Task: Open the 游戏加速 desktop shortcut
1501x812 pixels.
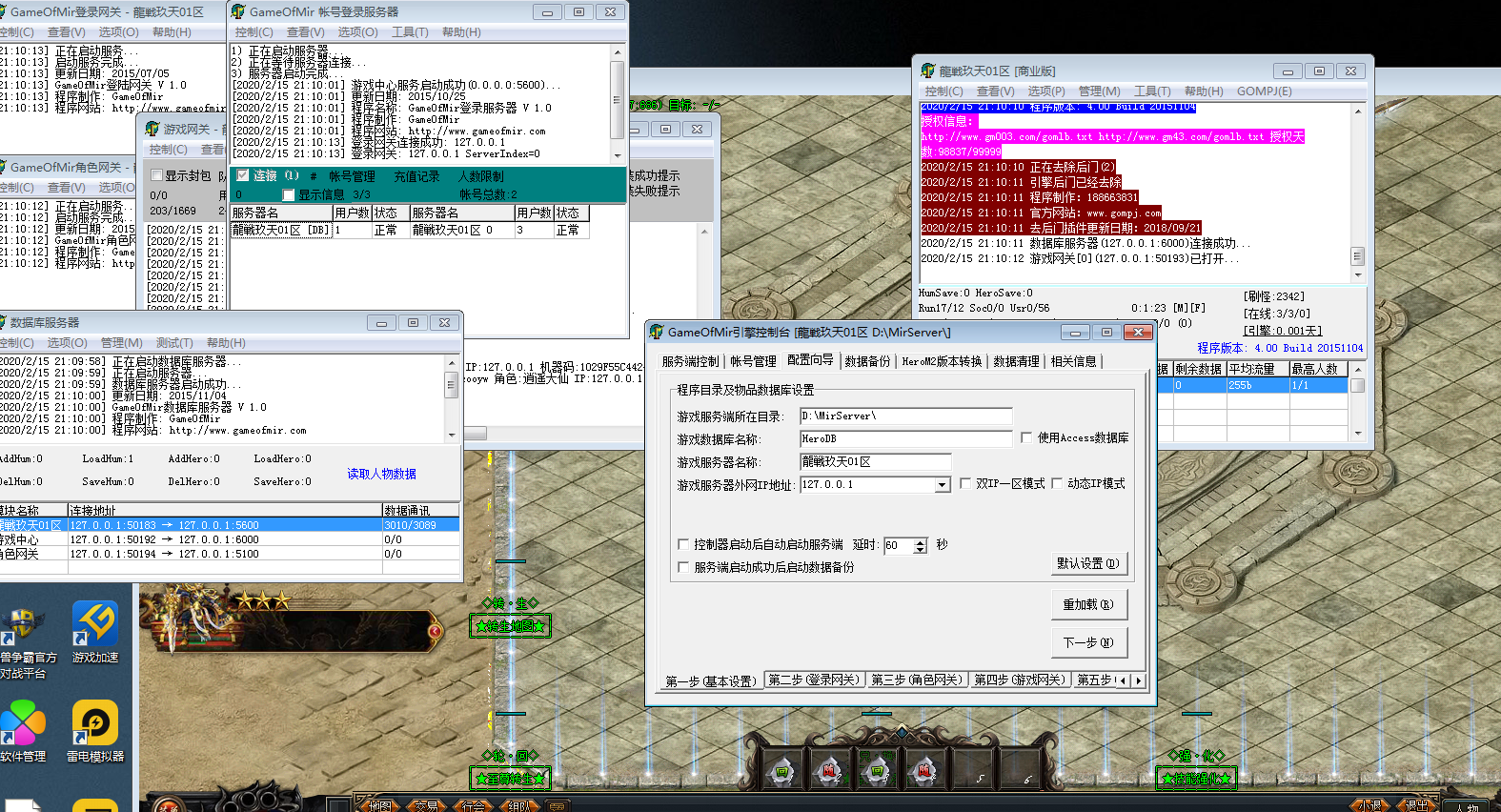Action: [x=94, y=628]
